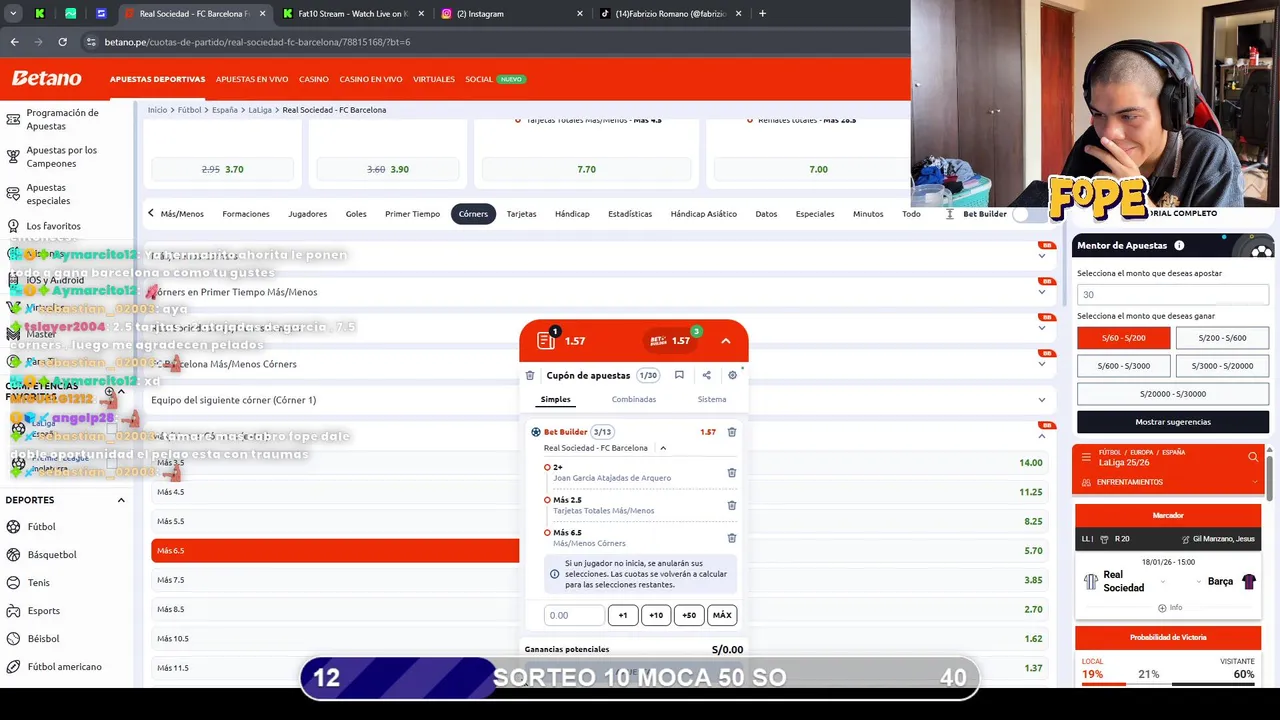The width and height of the screenshot is (1280, 720).
Task: Click LaLiga breadcrumb link
Action: 260,110
